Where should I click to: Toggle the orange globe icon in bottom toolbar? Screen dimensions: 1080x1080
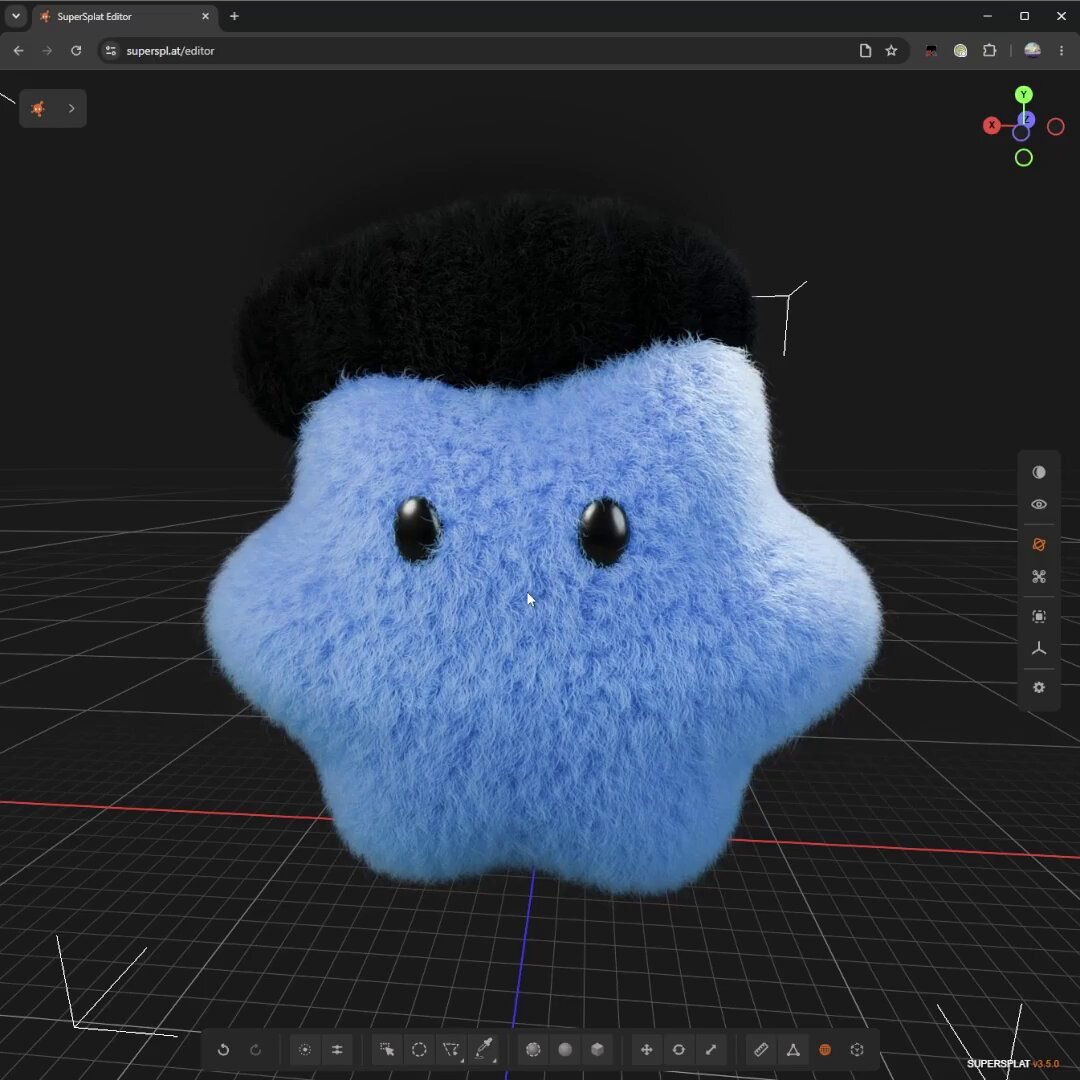825,1049
